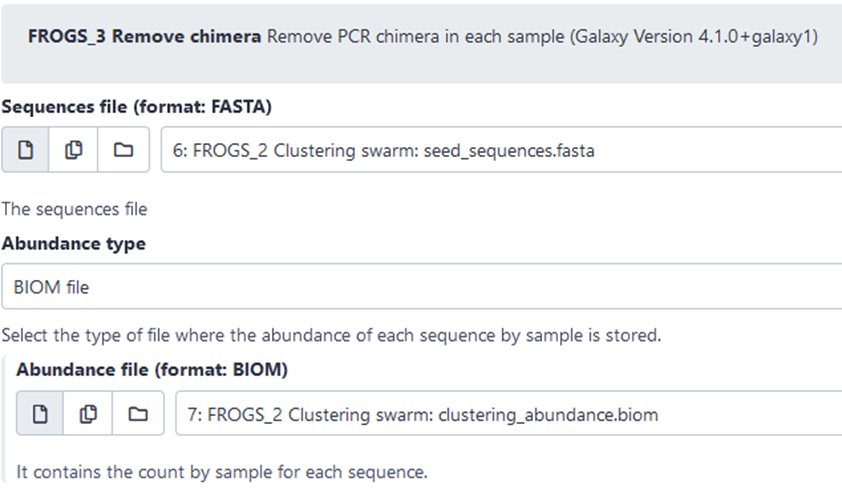This screenshot has width=842, height=498.
Task: Click the left border of the Abundance file section
Action: [x=3, y=420]
